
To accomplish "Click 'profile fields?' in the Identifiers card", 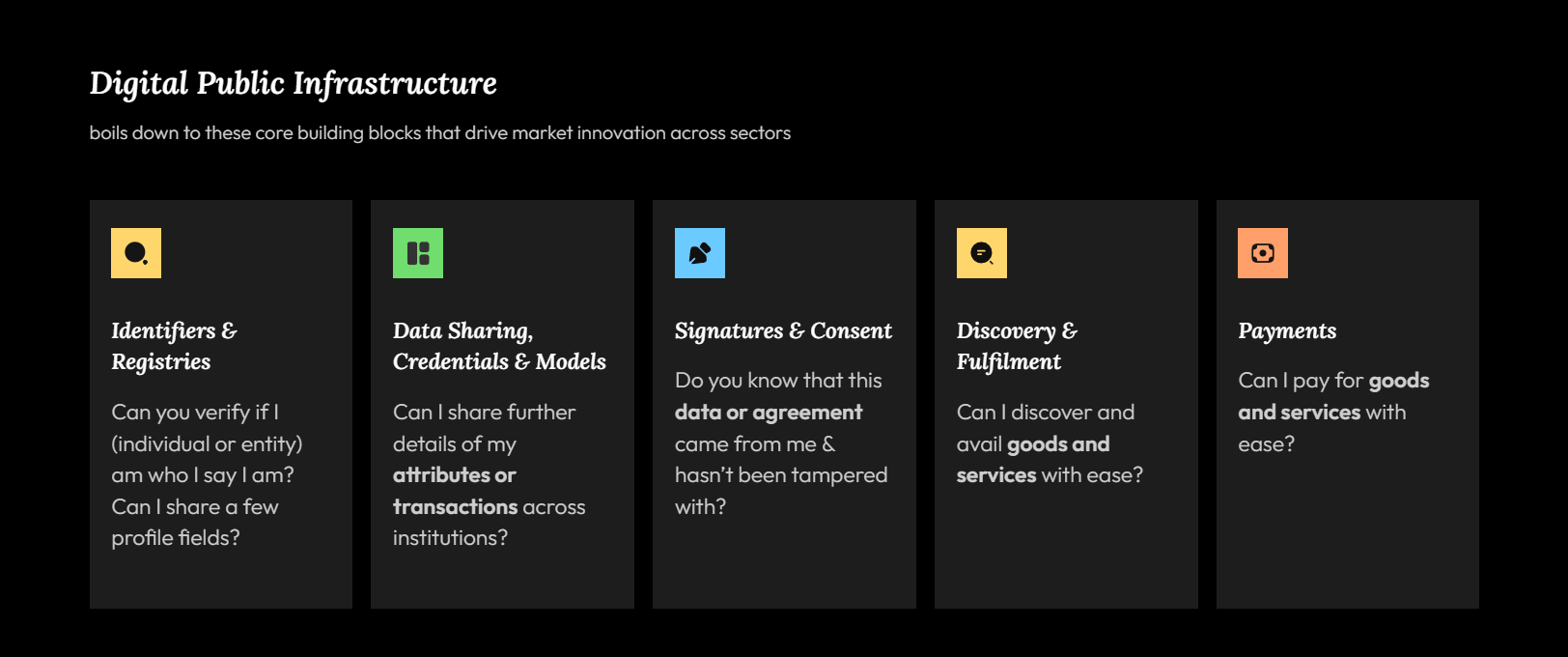I will pos(176,538).
